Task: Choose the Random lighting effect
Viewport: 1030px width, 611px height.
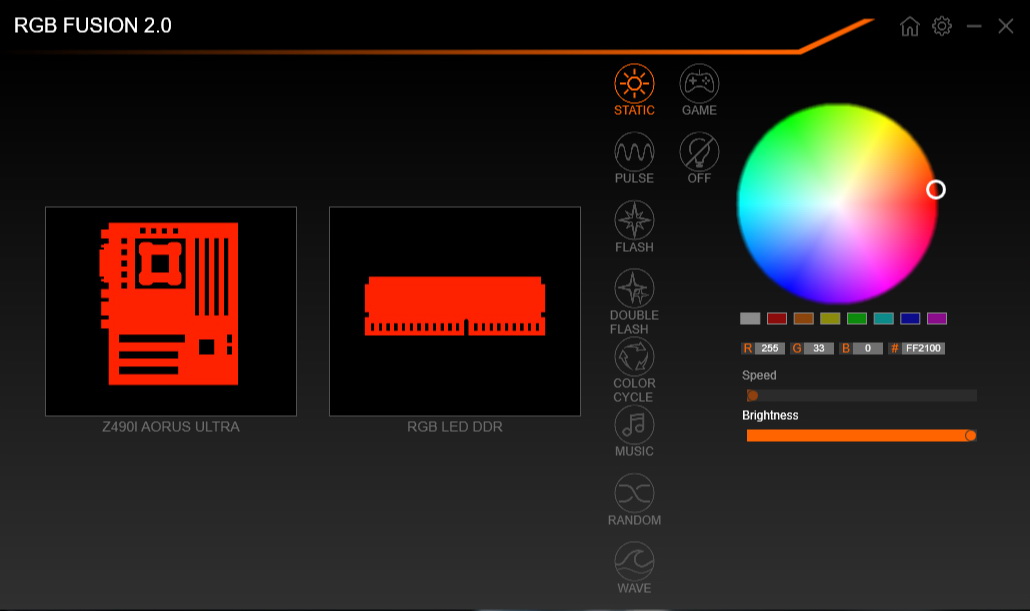Action: coord(634,493)
